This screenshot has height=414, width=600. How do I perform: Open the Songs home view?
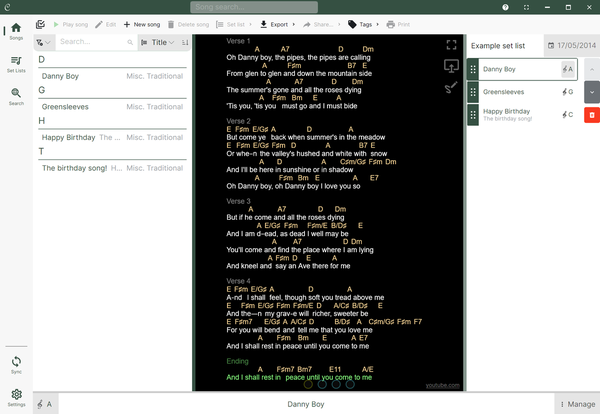click(16, 31)
